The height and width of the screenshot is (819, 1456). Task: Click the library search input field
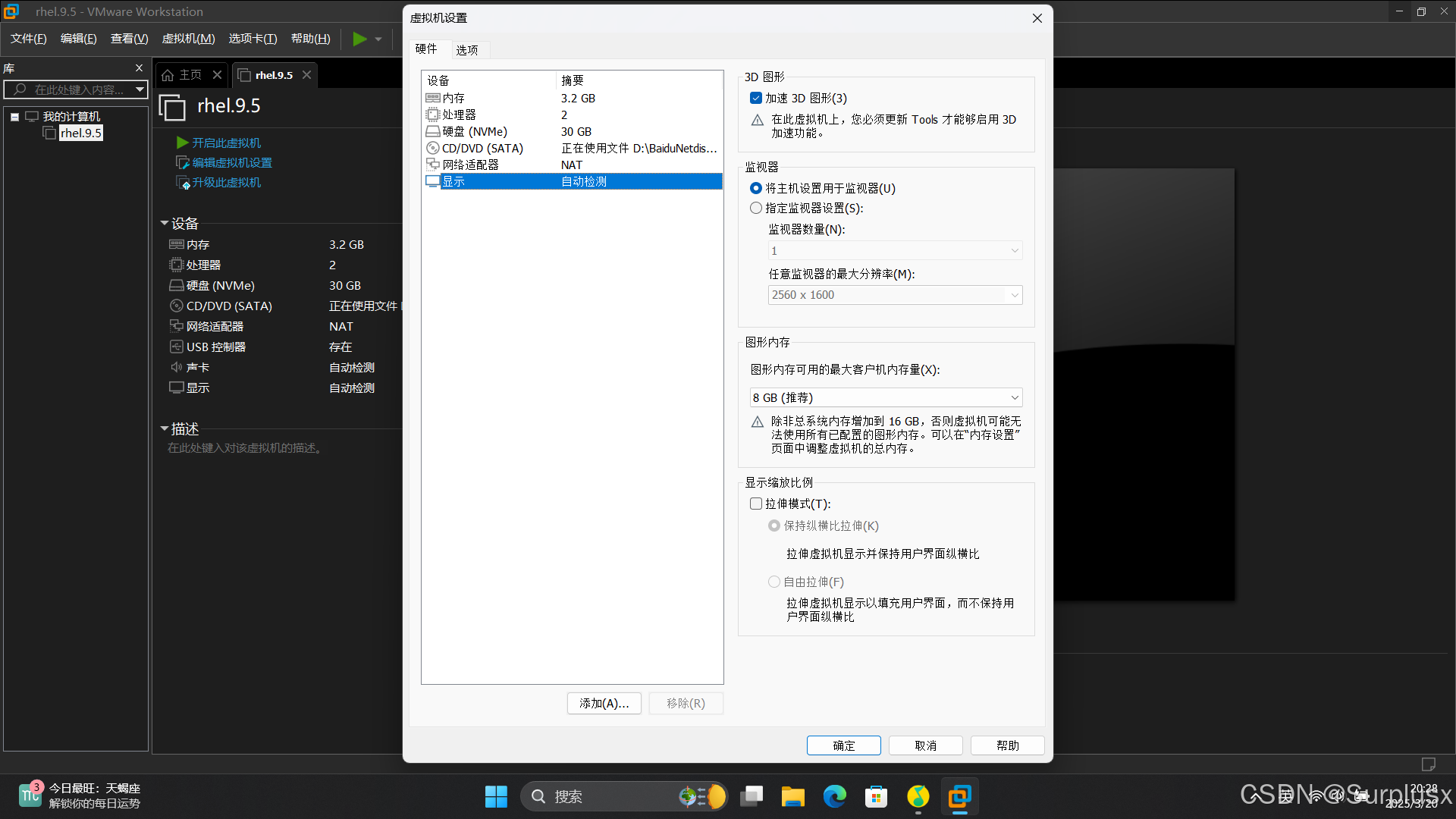click(79, 89)
